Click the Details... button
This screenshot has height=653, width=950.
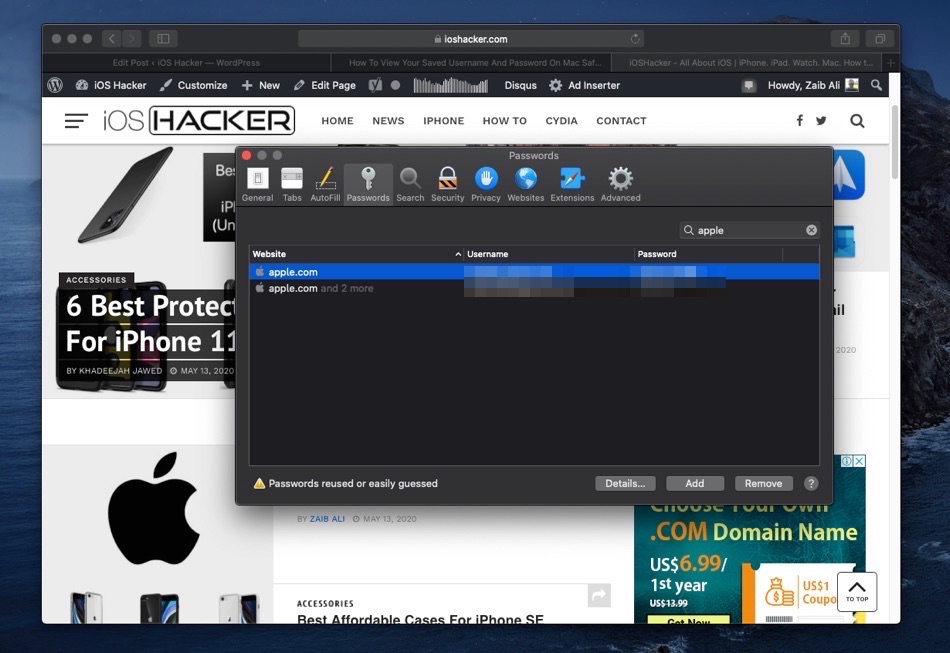point(625,483)
